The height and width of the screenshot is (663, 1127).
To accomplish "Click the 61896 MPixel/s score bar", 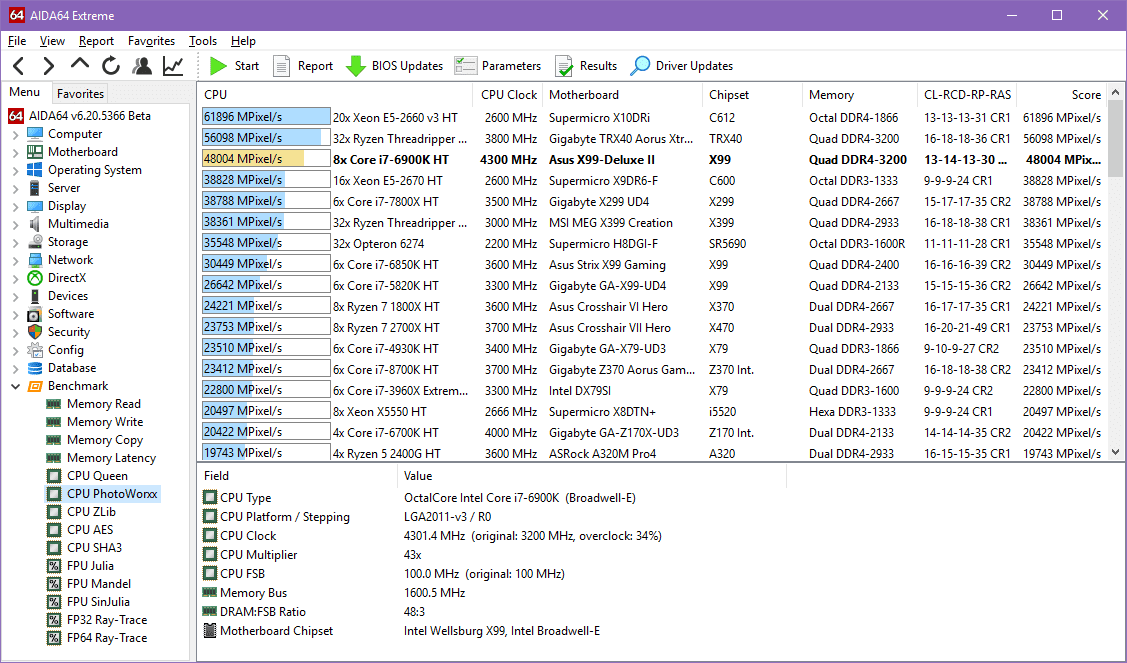I will [266, 117].
